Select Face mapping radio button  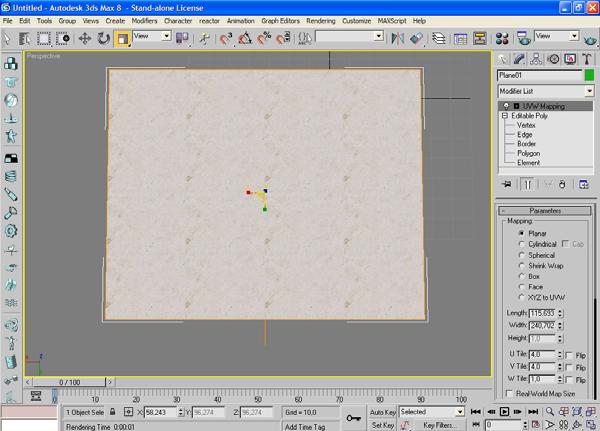pos(522,286)
